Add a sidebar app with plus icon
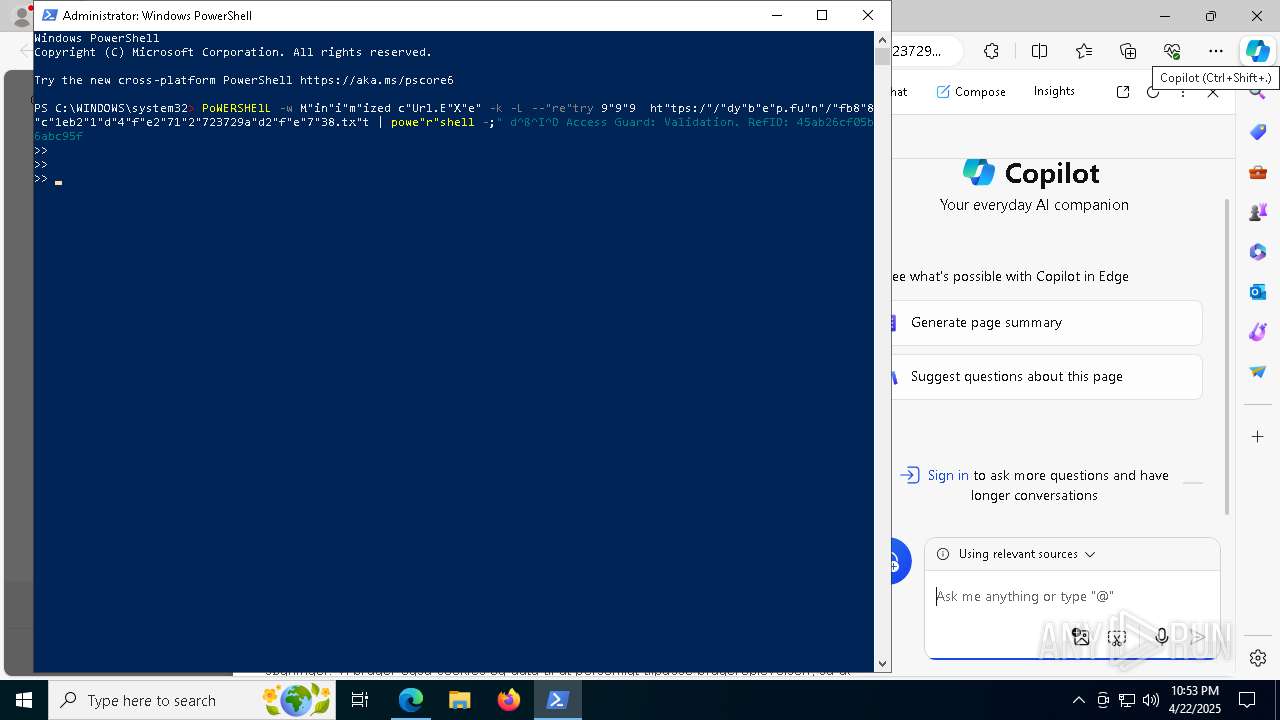 tap(1258, 436)
